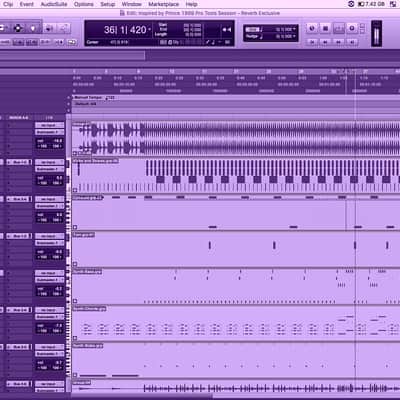400x400 pixels.
Task: Click the Manual Tempo marker in the tempo ruler
Action: (94, 98)
